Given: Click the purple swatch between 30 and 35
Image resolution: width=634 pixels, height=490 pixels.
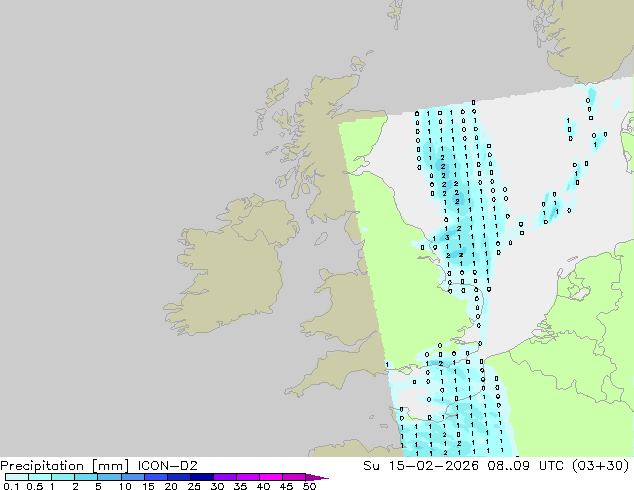Looking at the screenshot, I should 224,477.
